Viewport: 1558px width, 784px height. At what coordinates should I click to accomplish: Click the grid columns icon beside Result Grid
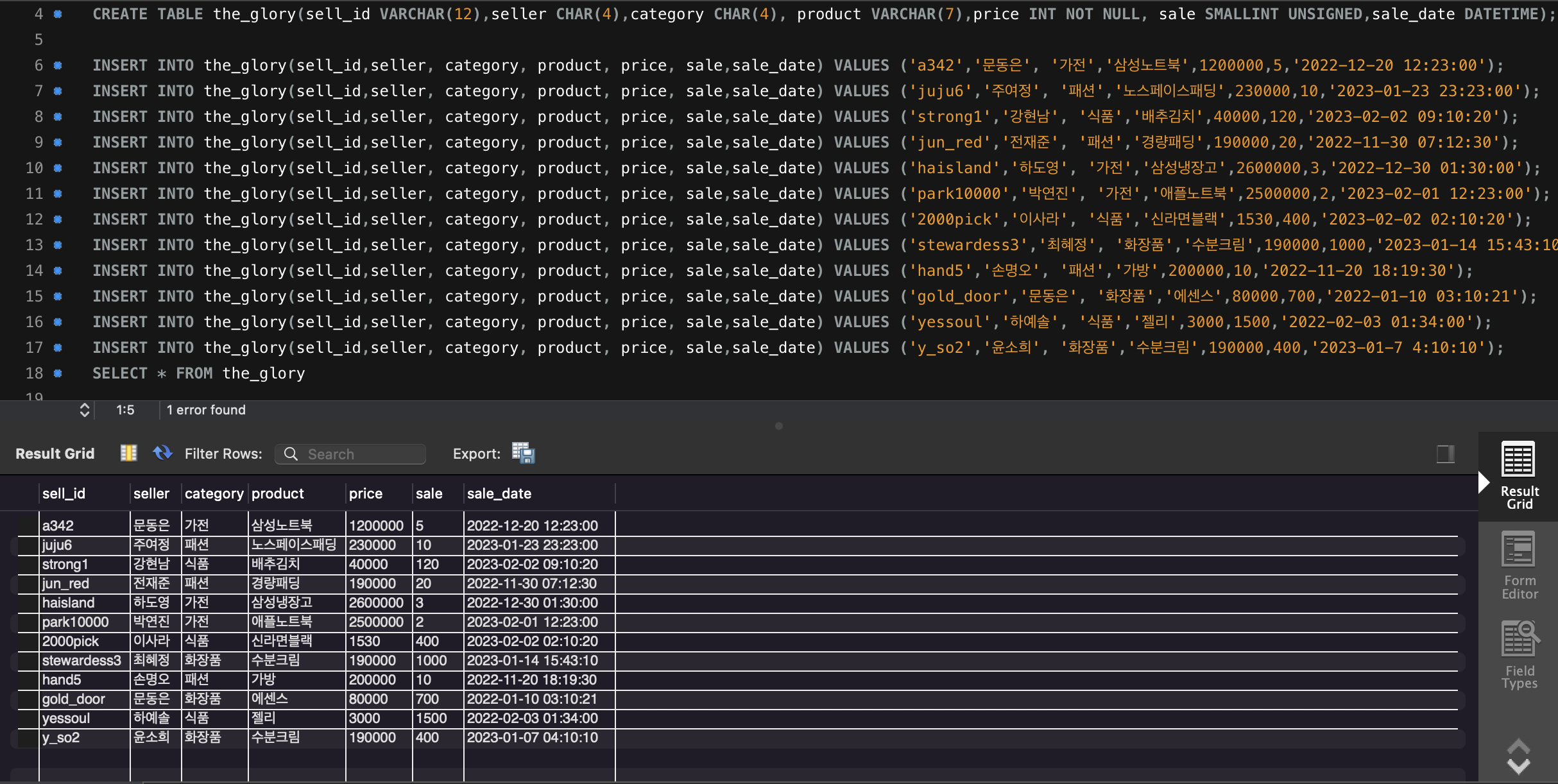pyautogui.click(x=128, y=453)
